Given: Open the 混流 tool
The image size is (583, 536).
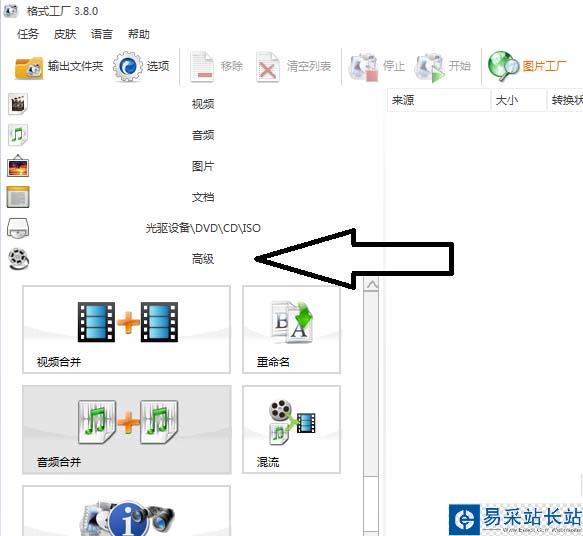Looking at the screenshot, I should point(291,429).
